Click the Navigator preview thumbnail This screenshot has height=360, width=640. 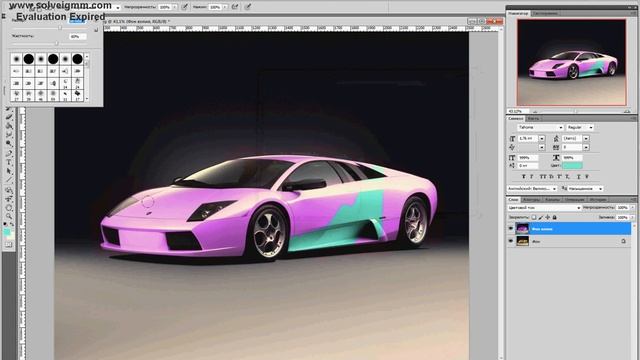(571, 62)
